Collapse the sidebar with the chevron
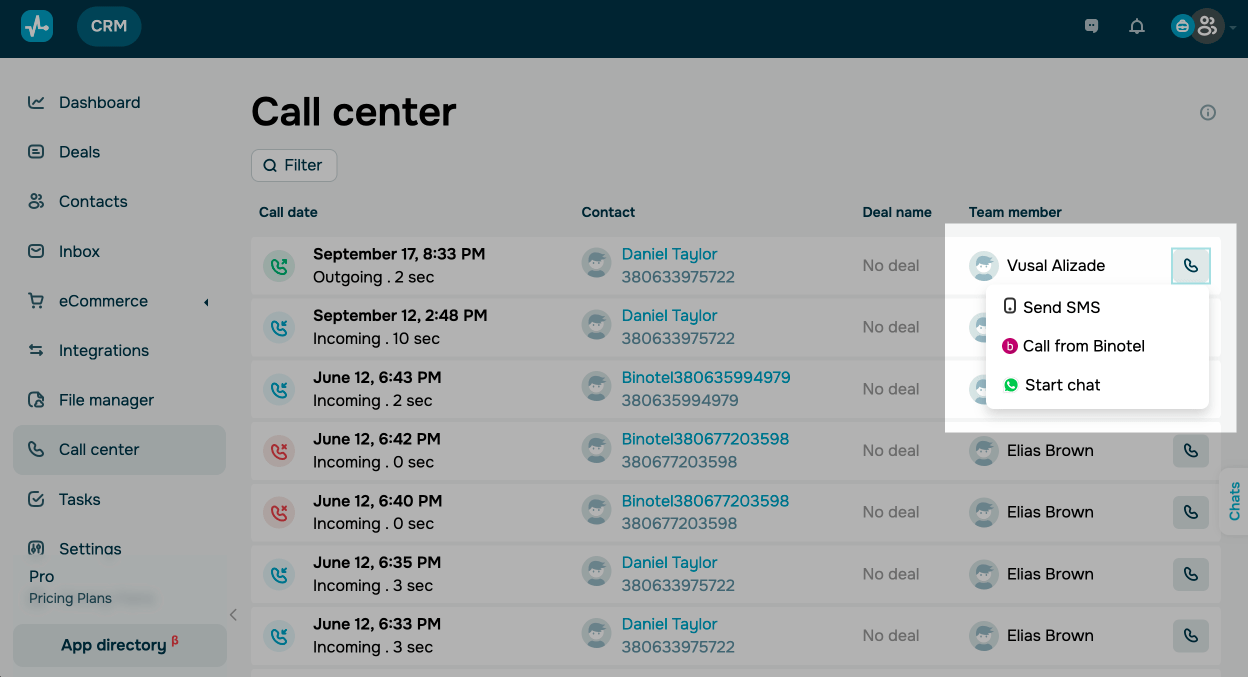 (x=233, y=615)
